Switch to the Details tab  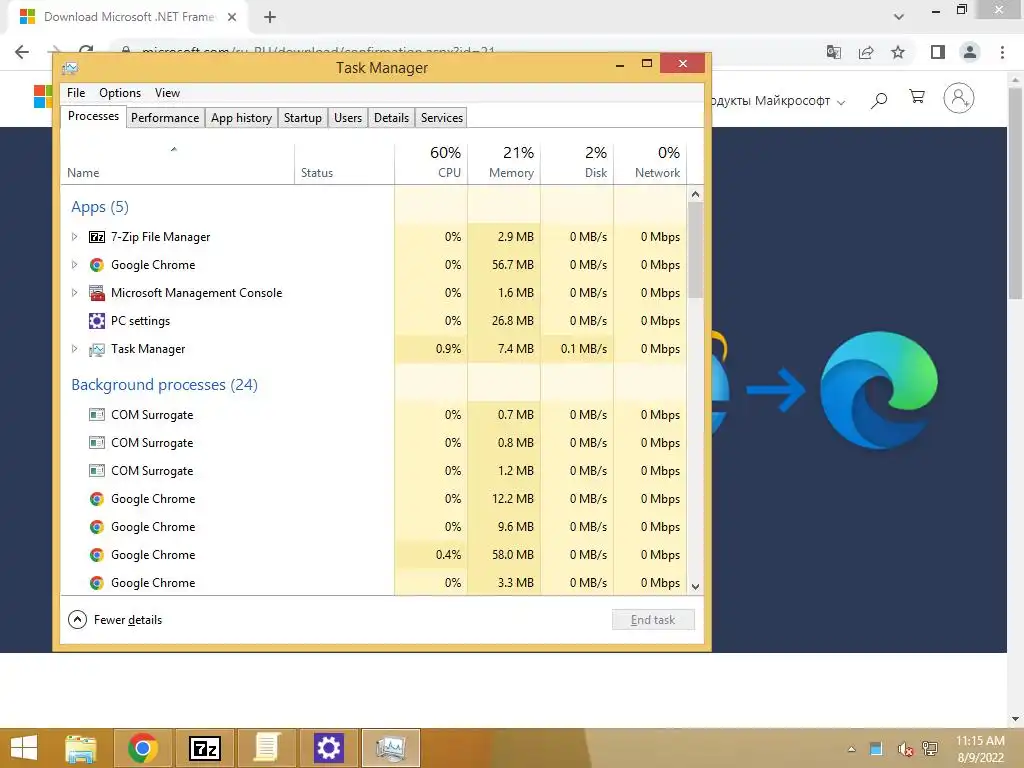391,118
